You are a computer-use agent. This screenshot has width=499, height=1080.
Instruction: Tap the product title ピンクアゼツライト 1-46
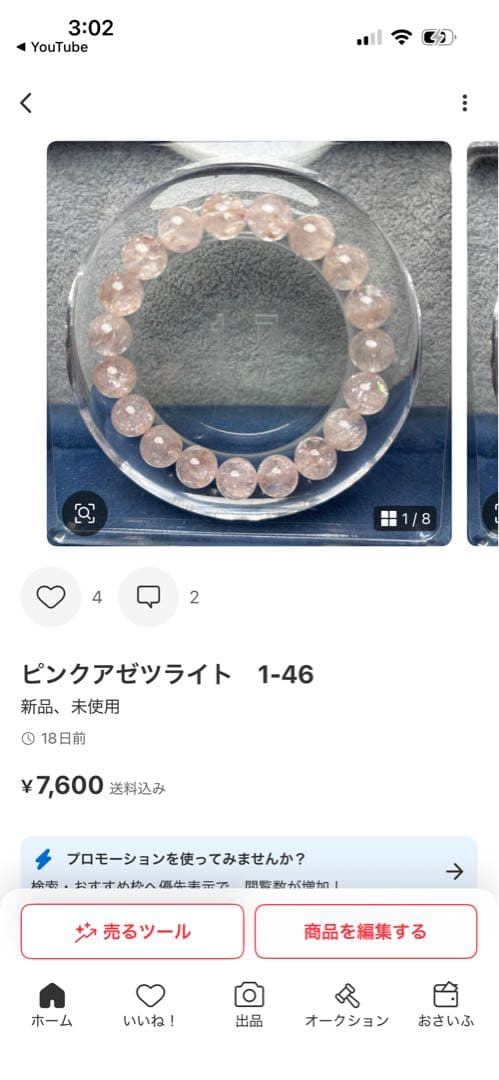pyautogui.click(x=167, y=674)
